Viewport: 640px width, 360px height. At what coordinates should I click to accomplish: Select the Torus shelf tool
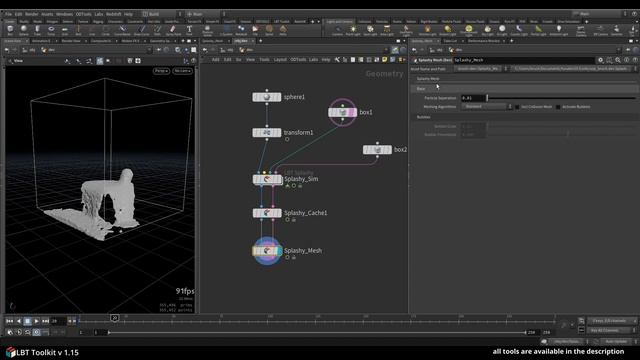tap(51, 30)
